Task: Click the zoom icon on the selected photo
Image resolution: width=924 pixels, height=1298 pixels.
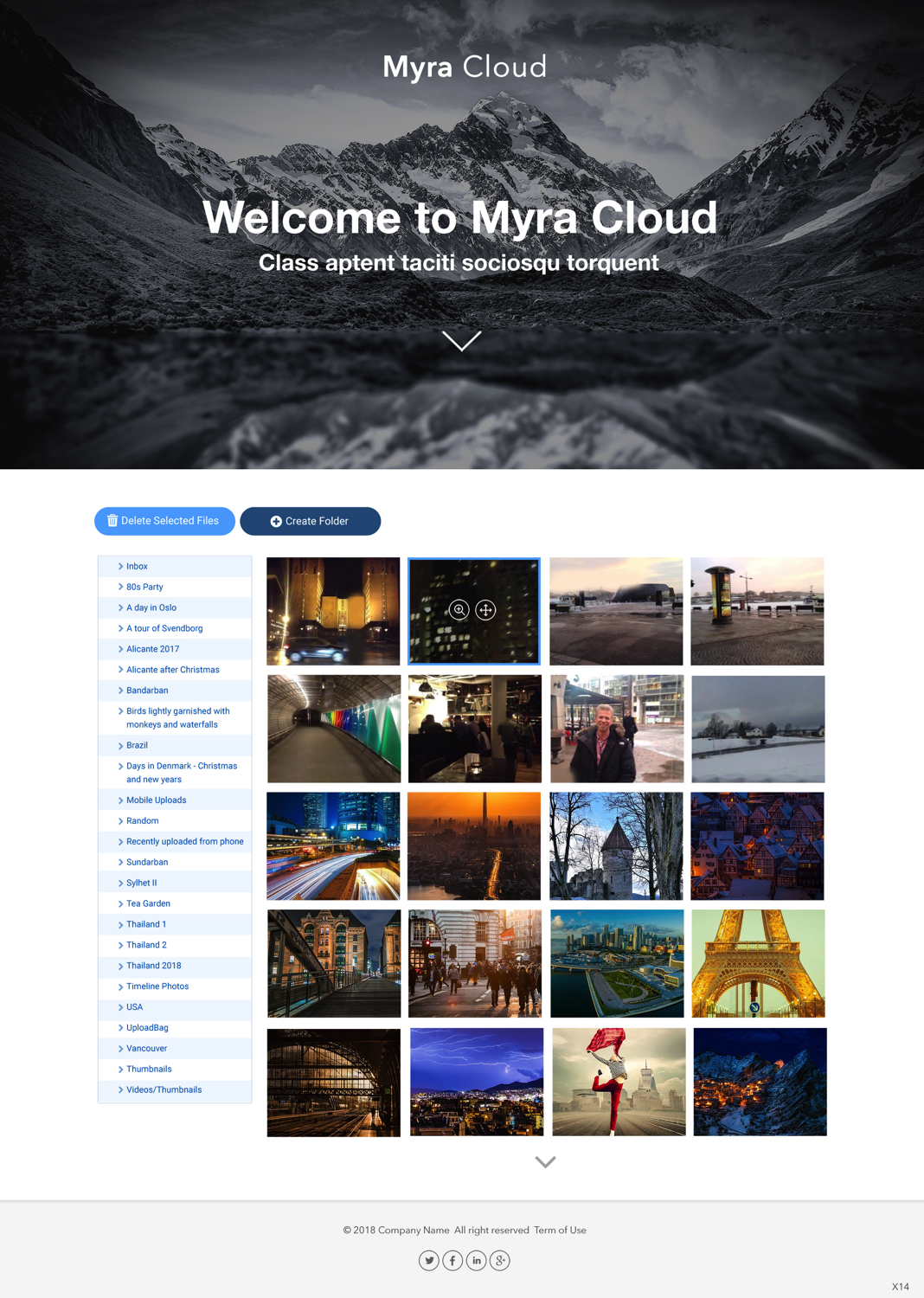Action: click(459, 609)
